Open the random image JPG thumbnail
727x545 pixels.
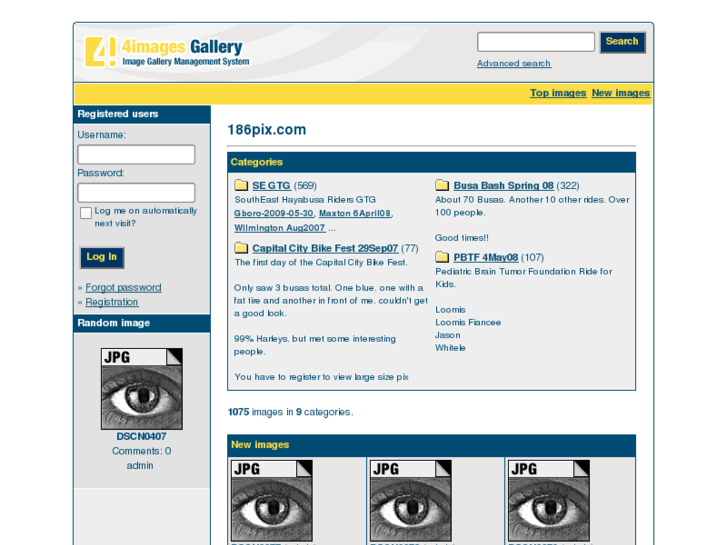(142, 389)
